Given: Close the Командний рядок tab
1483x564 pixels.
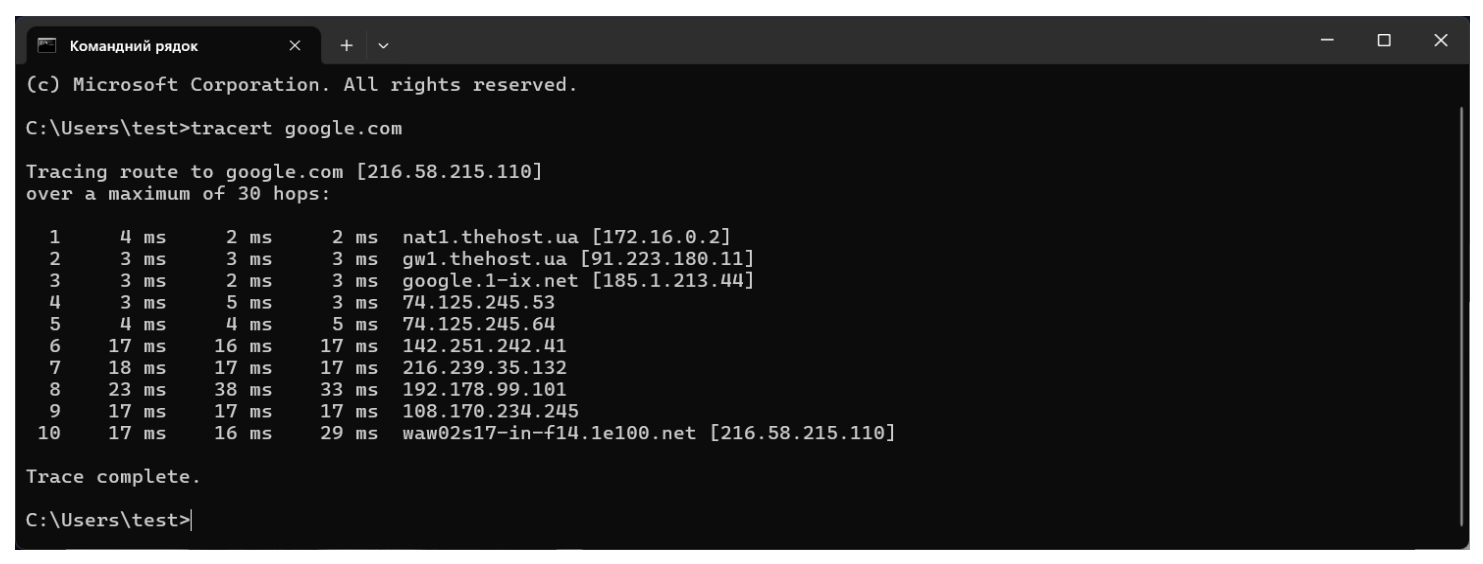Looking at the screenshot, I should tap(295, 45).
